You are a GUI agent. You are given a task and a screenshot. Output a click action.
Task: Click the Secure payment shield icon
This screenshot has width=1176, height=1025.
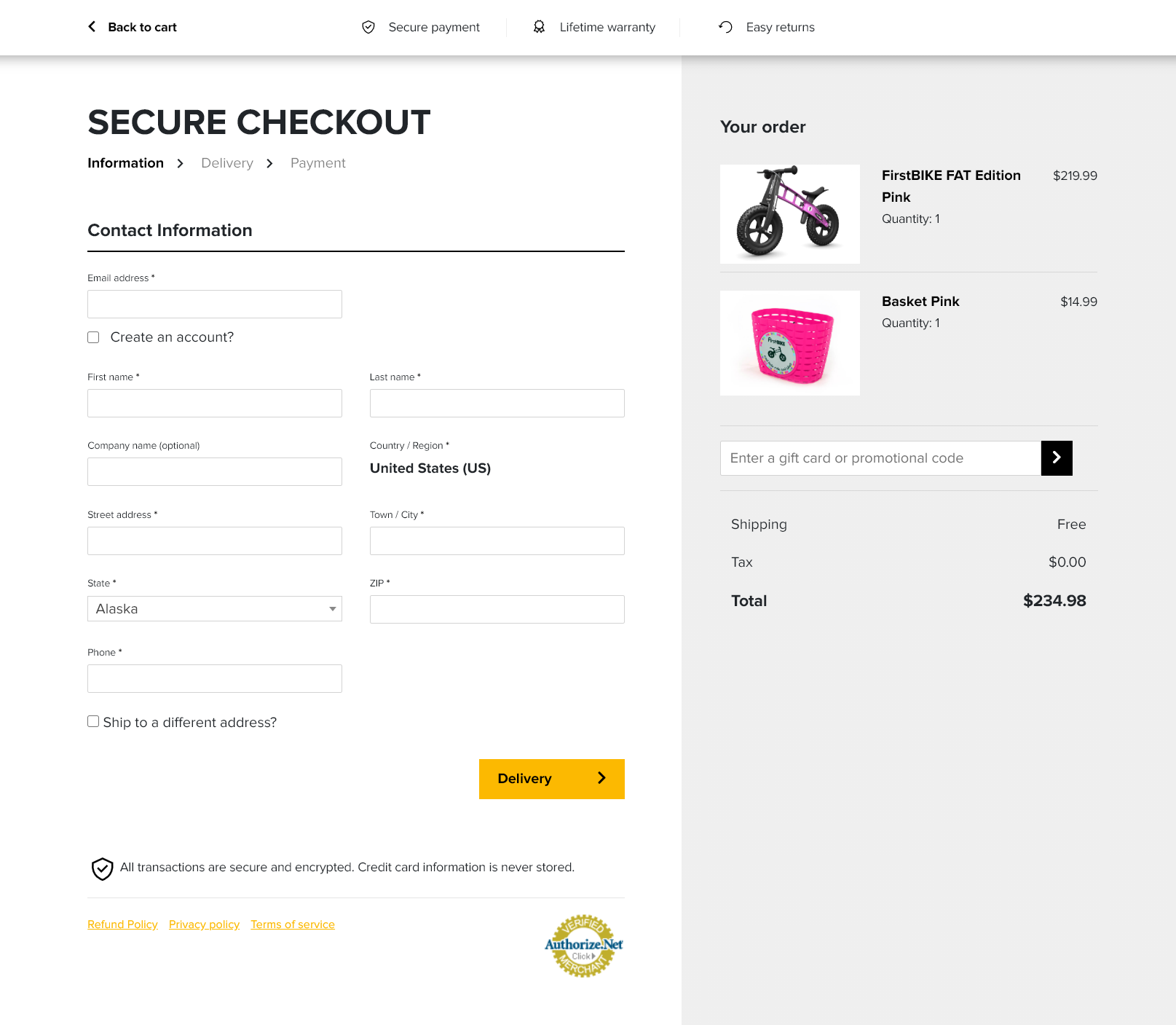(x=368, y=27)
